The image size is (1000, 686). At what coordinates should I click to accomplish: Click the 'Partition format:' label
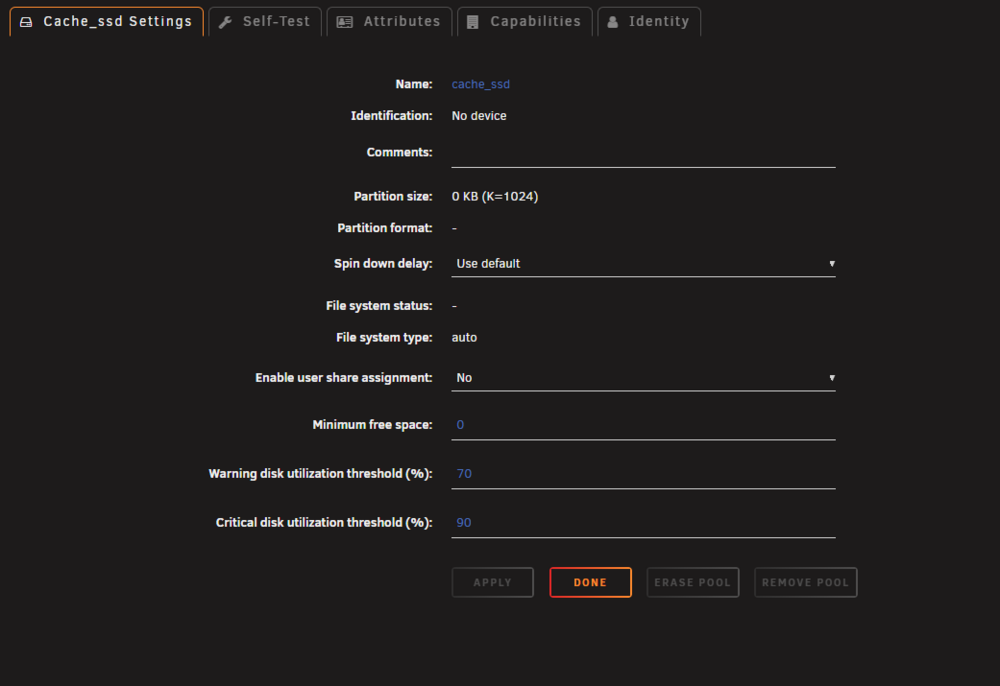(x=385, y=228)
